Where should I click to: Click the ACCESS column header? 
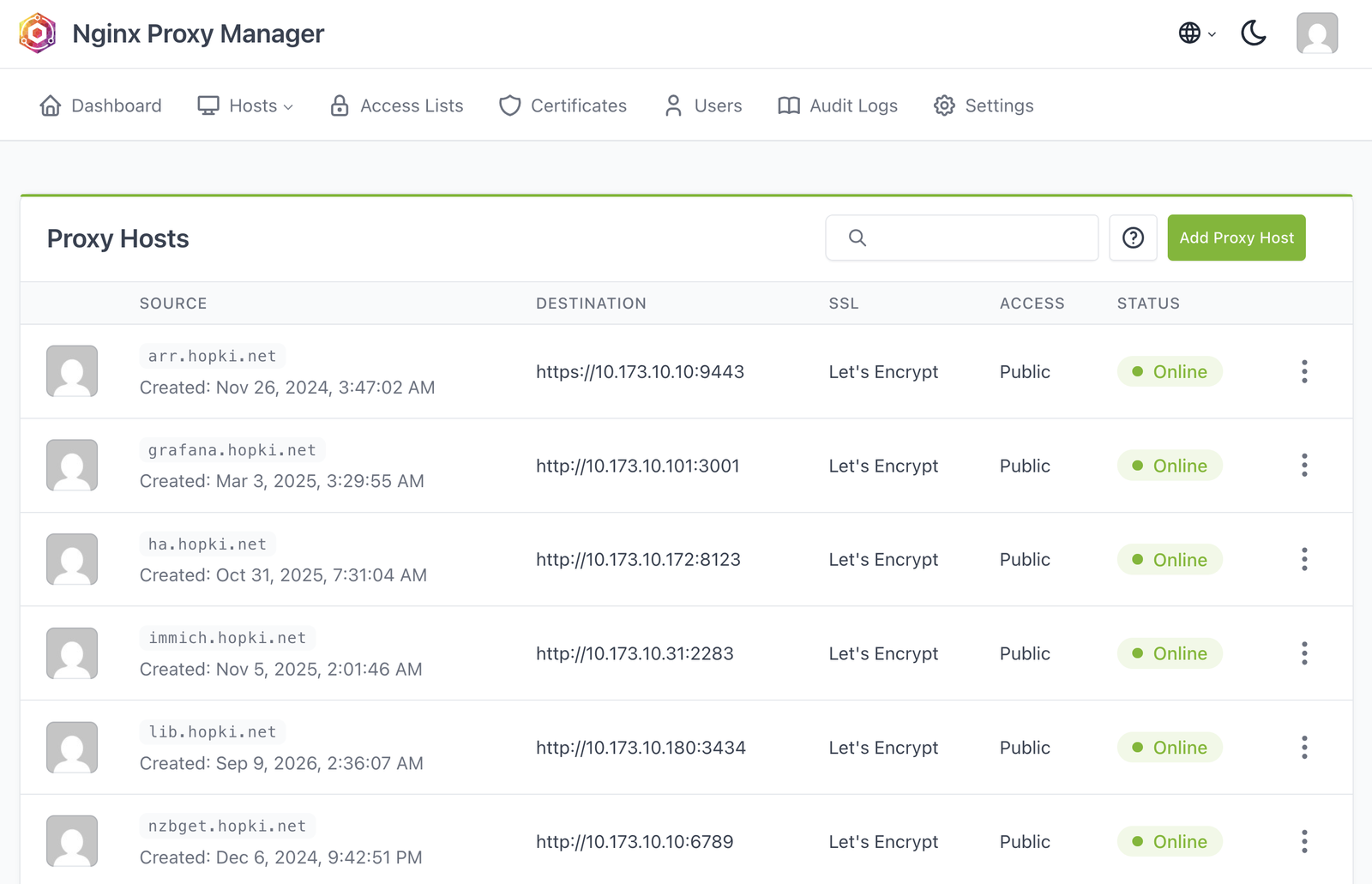coord(1032,304)
